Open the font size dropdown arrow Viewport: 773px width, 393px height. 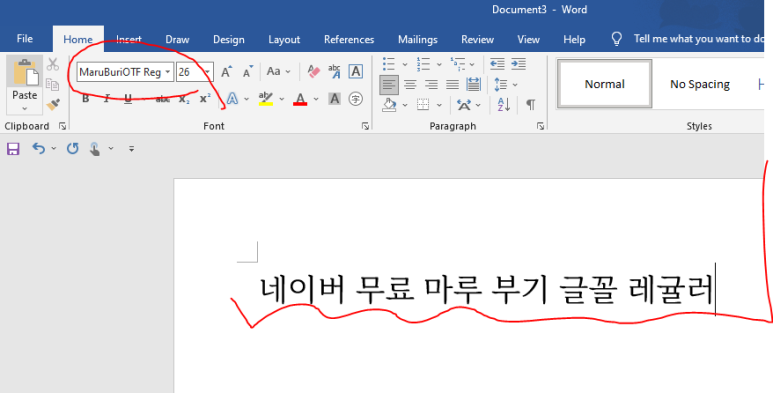pos(208,72)
